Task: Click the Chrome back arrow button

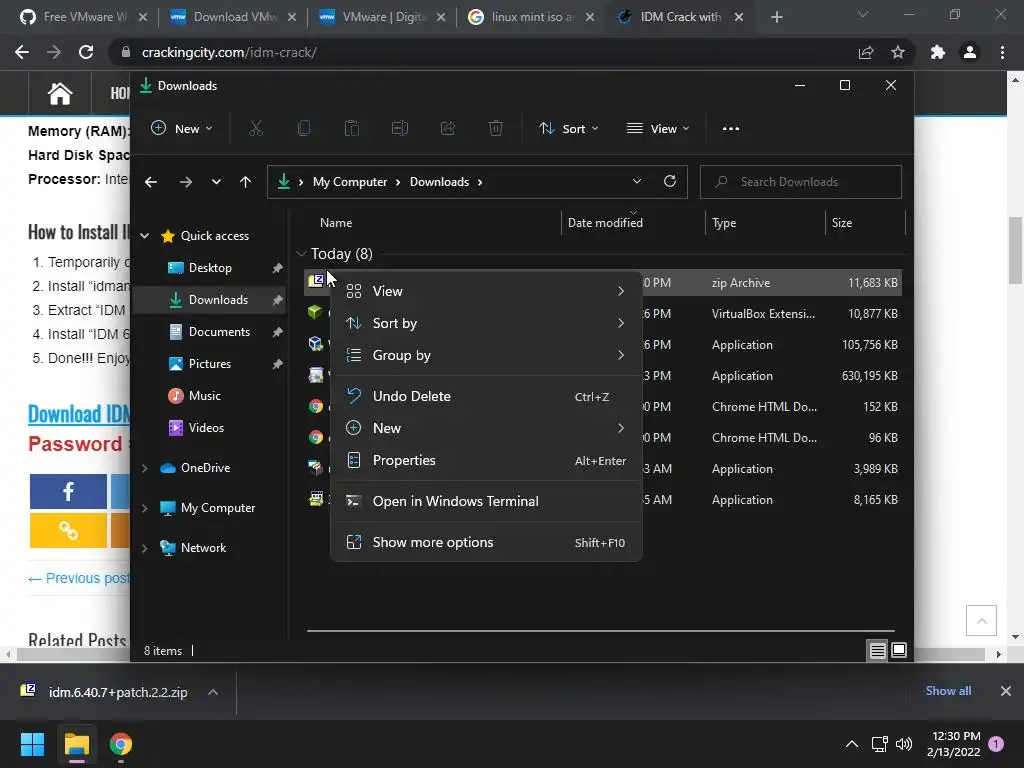Action: 22,52
